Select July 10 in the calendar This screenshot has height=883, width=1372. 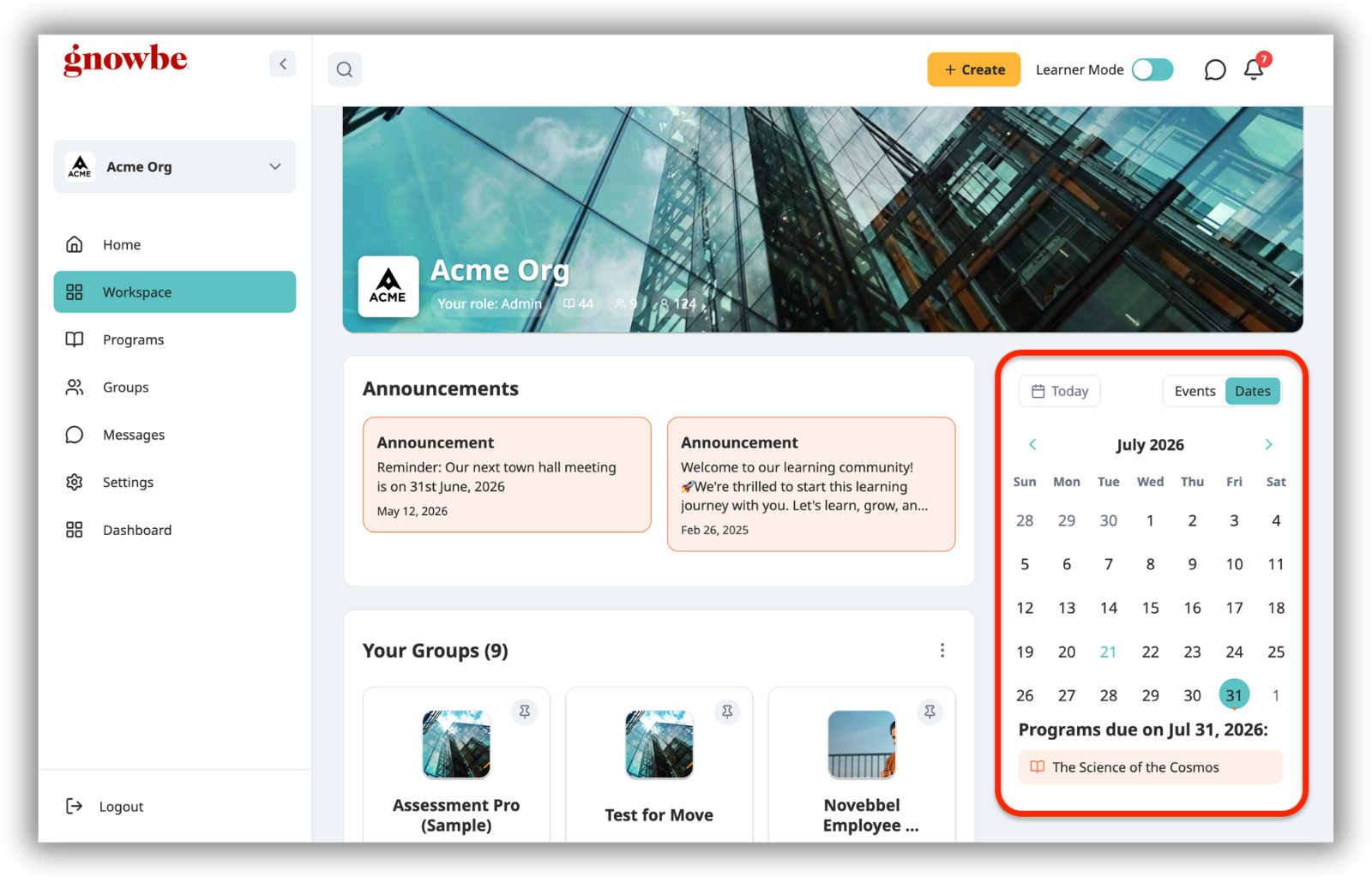pyautogui.click(x=1234, y=564)
